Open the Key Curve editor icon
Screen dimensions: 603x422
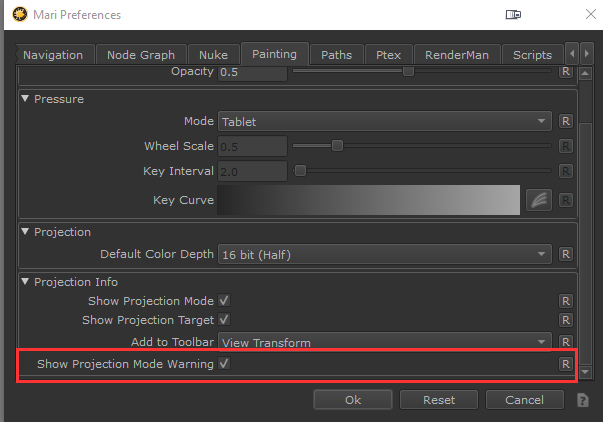tap(538, 200)
